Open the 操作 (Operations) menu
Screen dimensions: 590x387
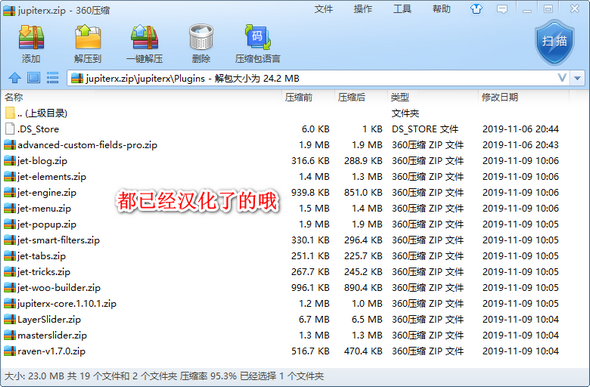363,9
